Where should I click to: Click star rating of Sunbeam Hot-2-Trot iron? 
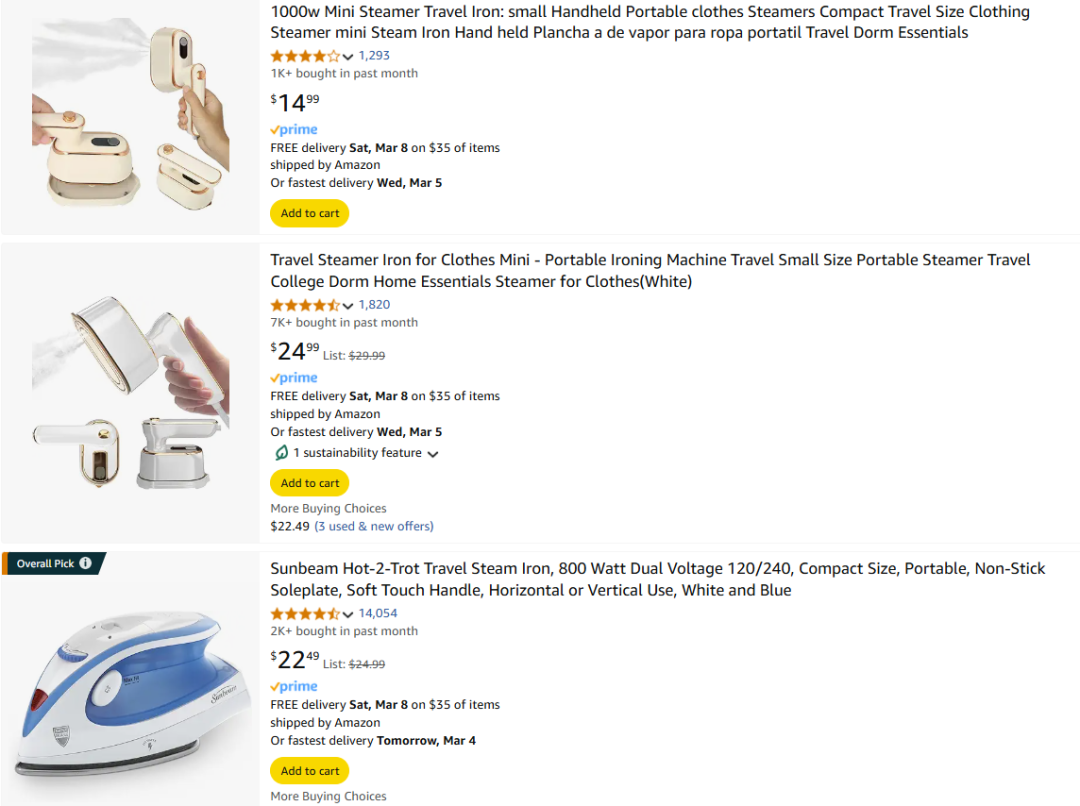305,614
